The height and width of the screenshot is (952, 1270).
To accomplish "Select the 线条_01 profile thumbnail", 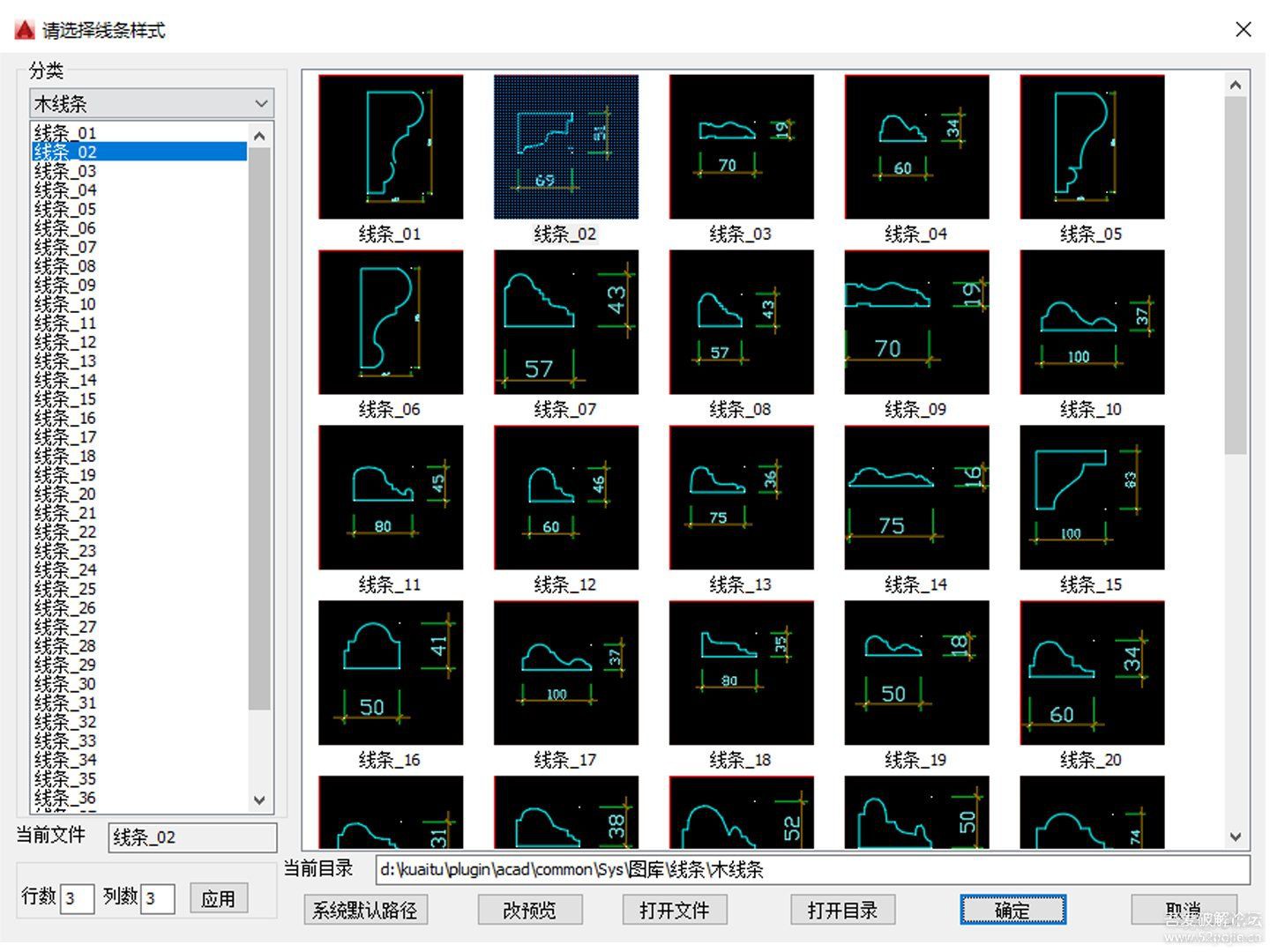I will 390,146.
